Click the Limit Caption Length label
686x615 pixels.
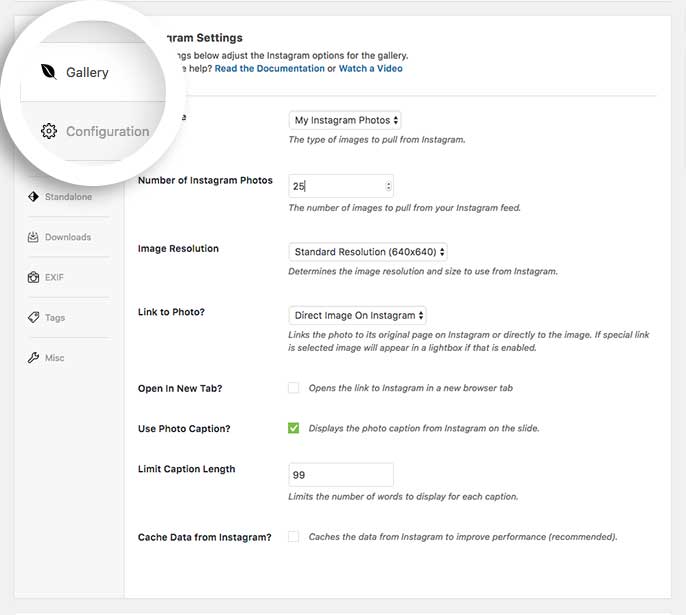[x=186, y=469]
